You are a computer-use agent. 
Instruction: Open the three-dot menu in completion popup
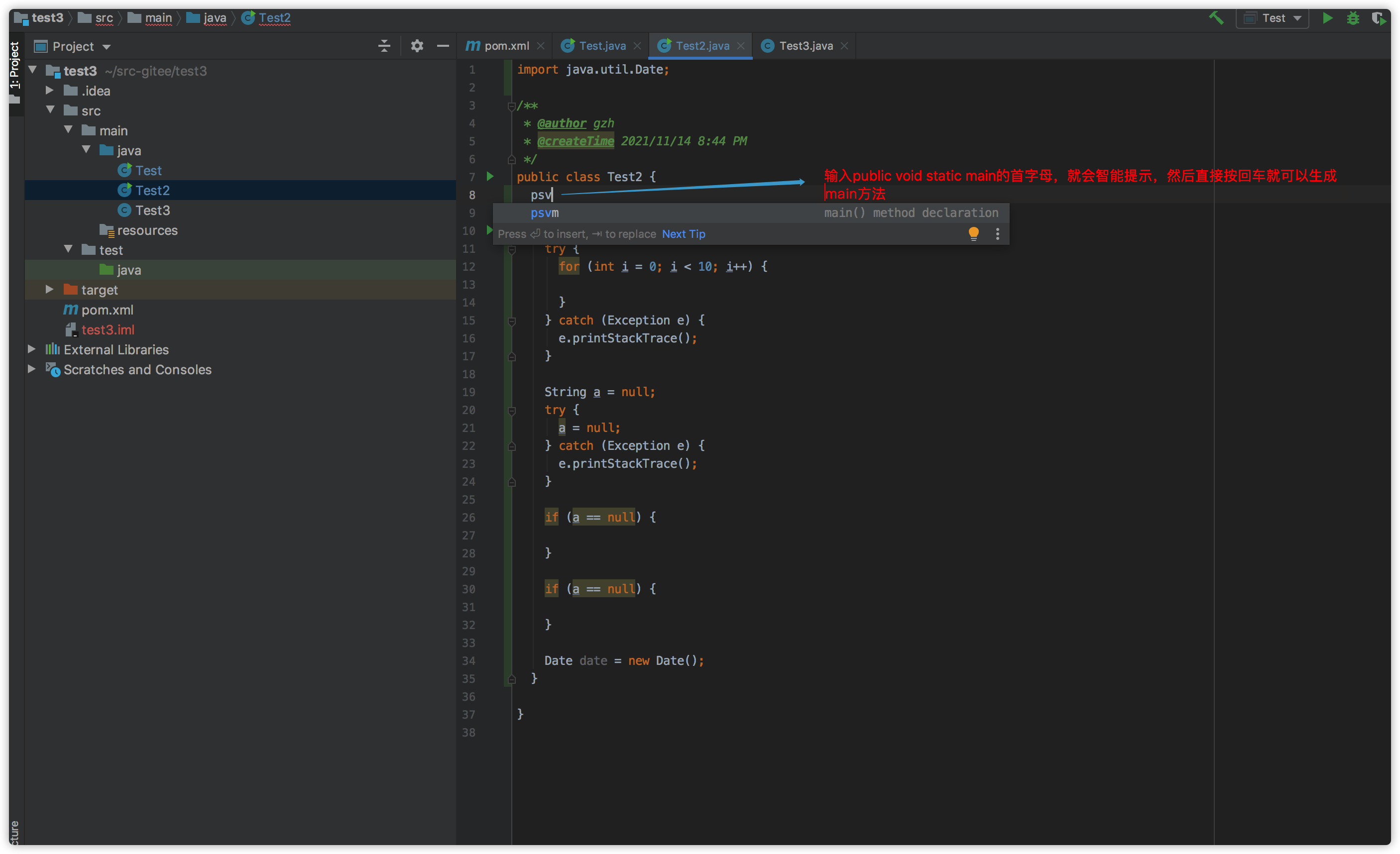tap(997, 233)
